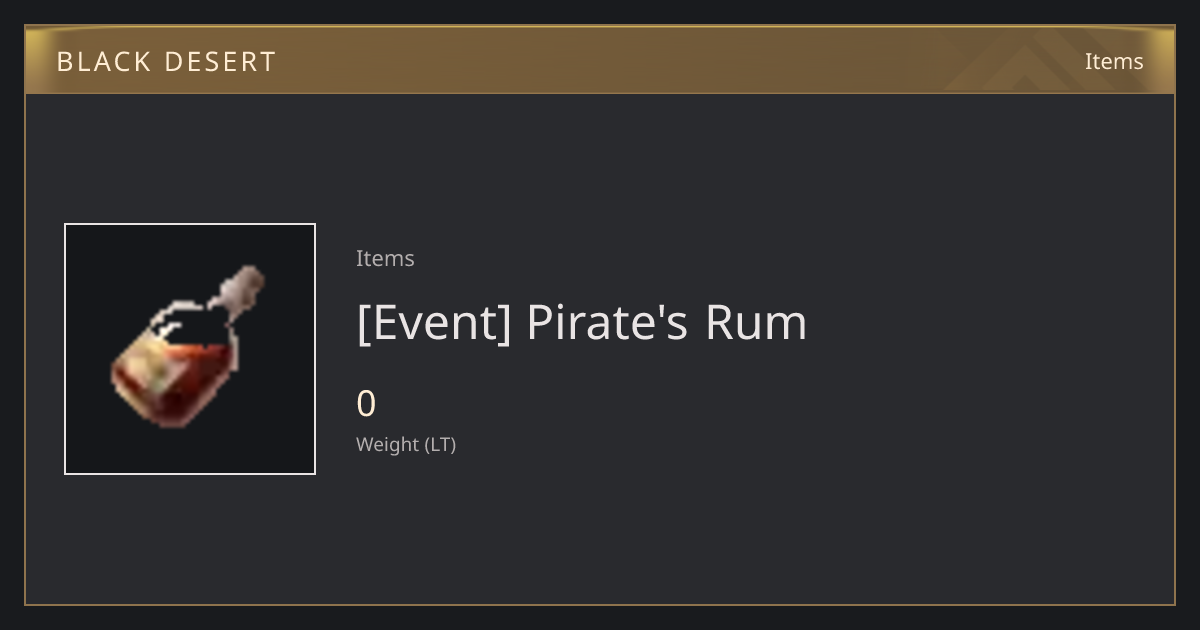Click the word DESERT in the header
Viewport: 1200px width, 630px height.
point(220,62)
